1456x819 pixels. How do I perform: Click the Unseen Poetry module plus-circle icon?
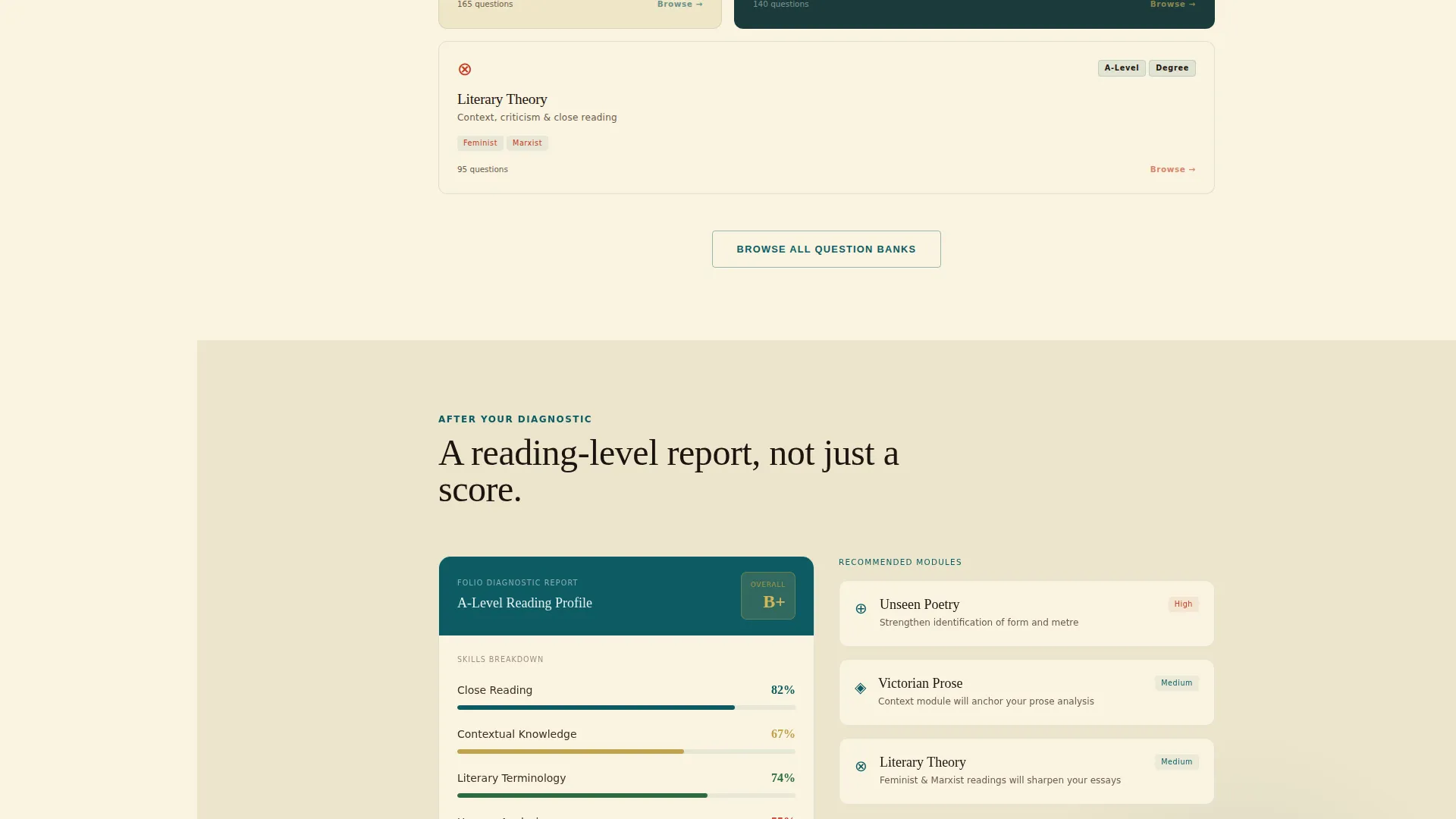(x=861, y=609)
